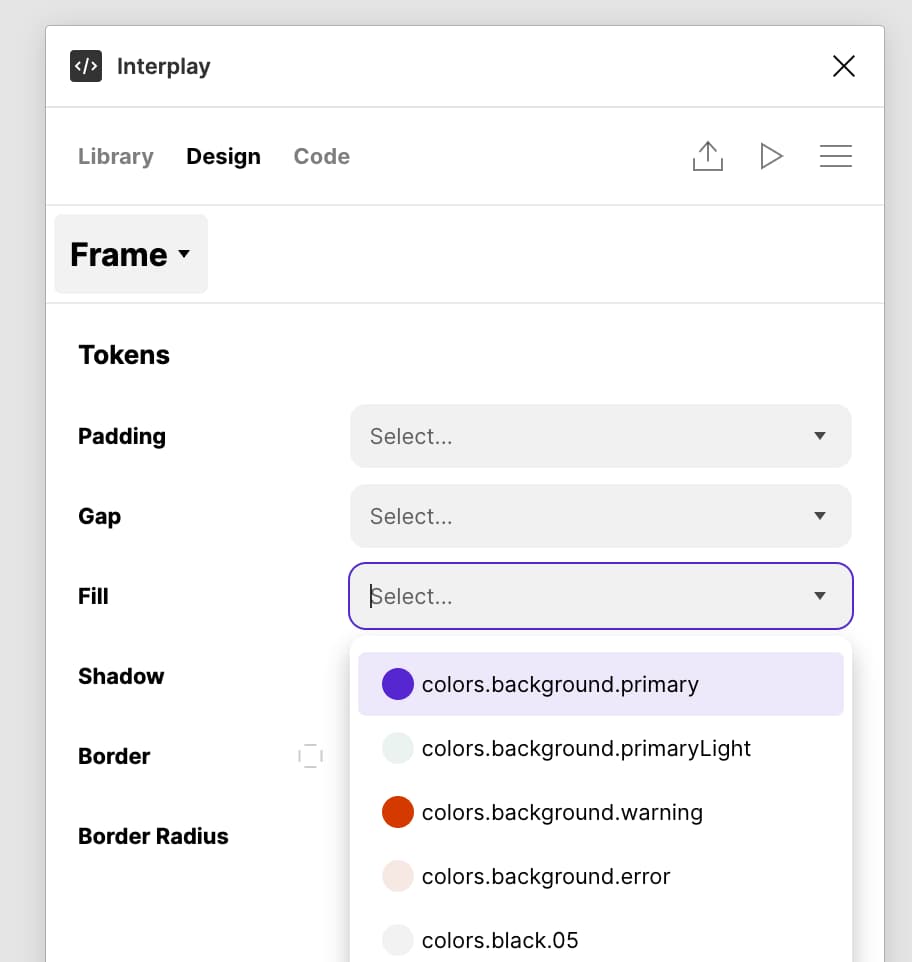The width and height of the screenshot is (912, 962).
Task: Select colors.background.warning from list
Action: point(600,812)
